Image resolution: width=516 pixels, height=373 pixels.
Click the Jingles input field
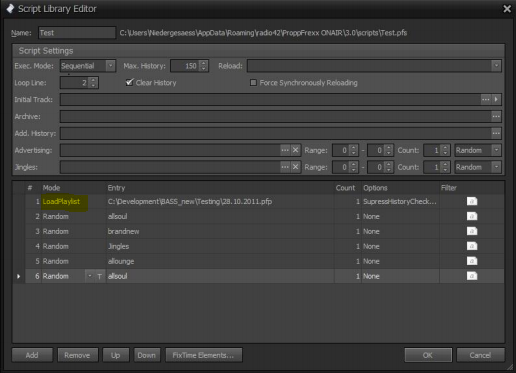tap(170, 167)
